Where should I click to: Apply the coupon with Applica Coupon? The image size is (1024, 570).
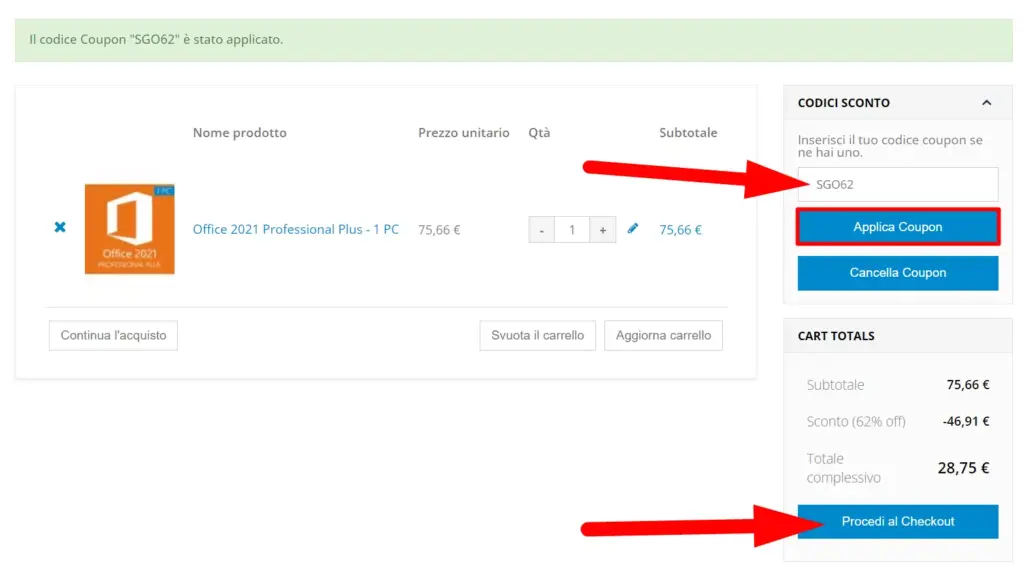pyautogui.click(x=898, y=227)
